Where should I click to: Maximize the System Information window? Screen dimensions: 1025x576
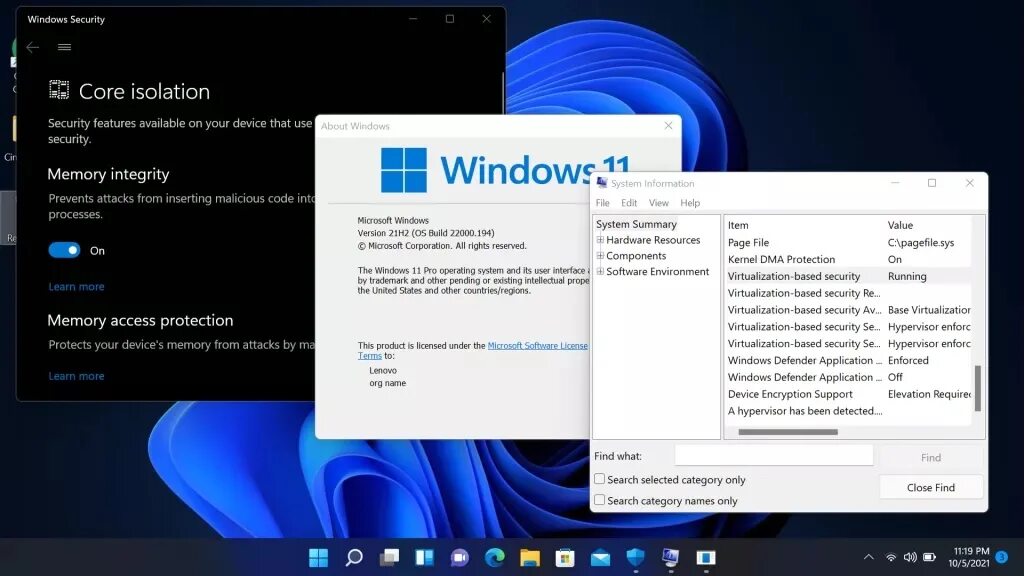[932, 183]
